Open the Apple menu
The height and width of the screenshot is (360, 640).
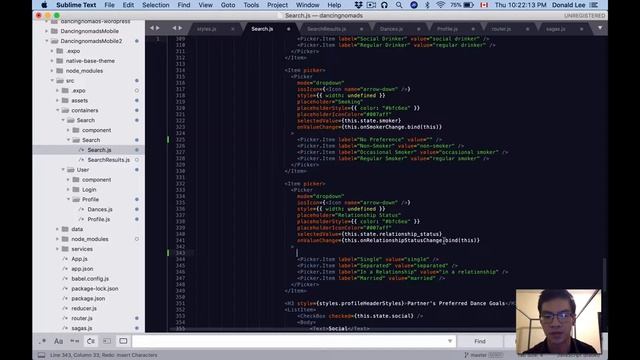click(x=44, y=5)
